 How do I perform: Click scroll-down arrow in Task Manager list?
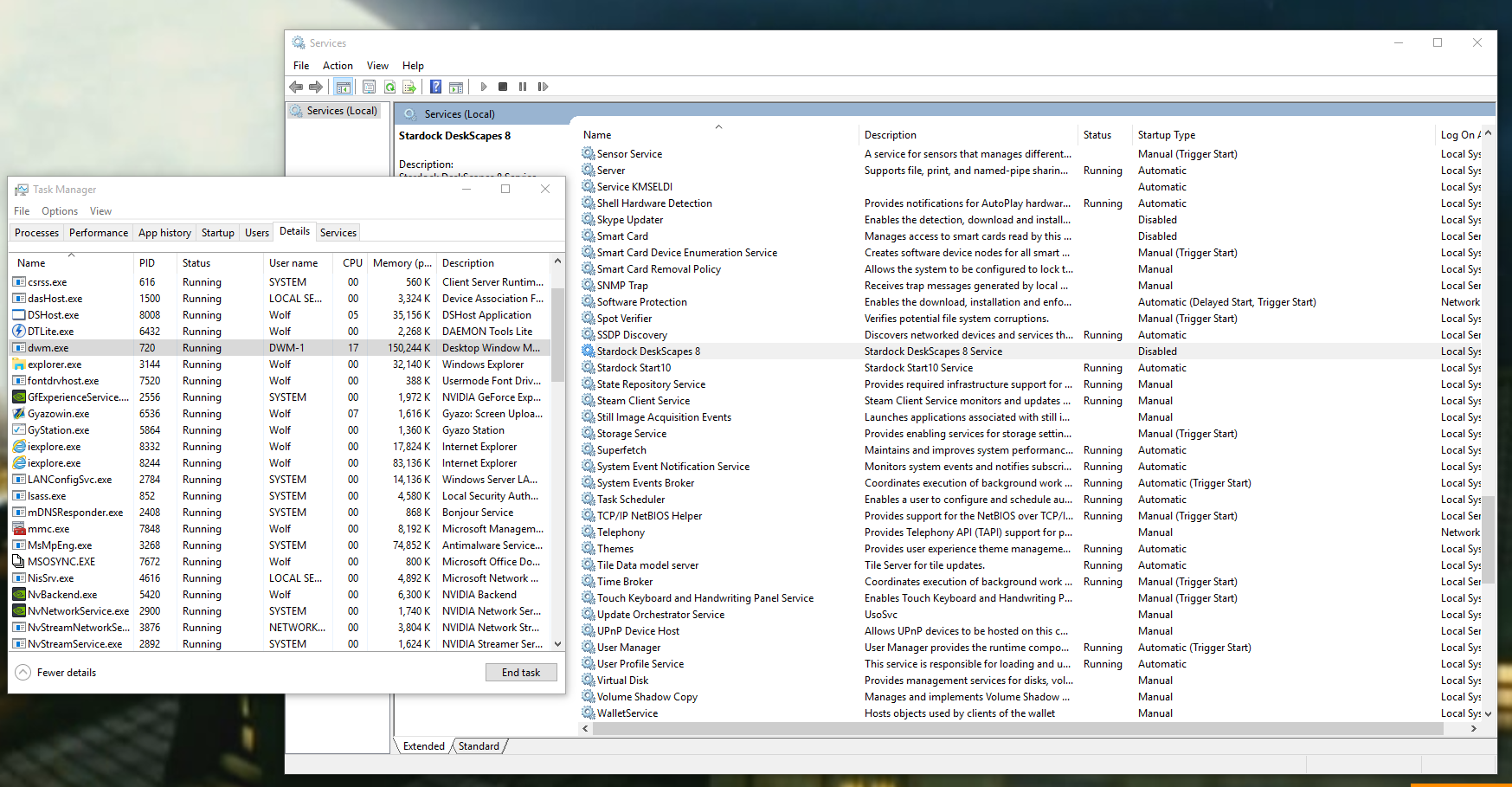(x=557, y=644)
